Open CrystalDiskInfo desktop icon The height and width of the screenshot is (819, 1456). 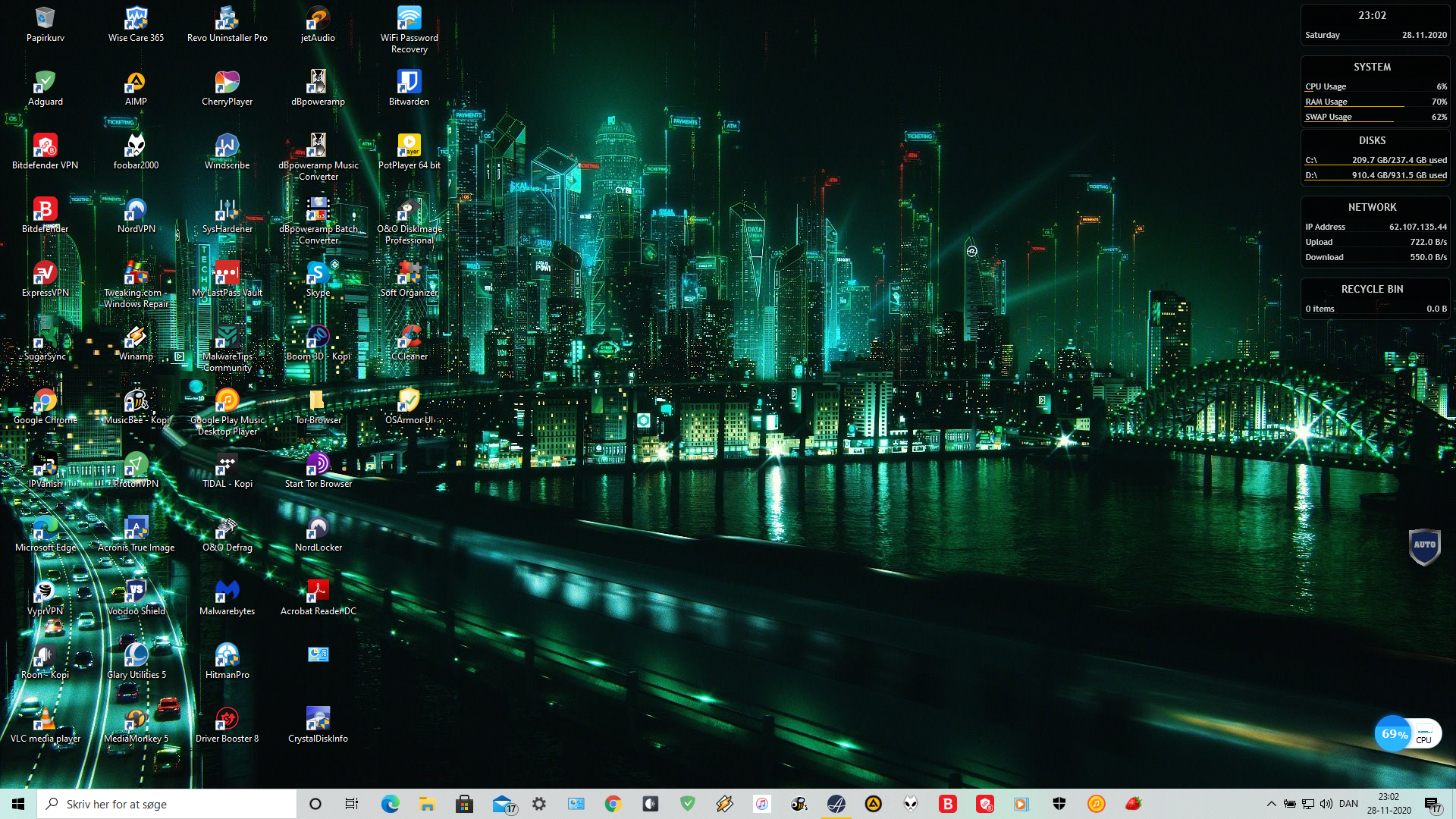(318, 719)
